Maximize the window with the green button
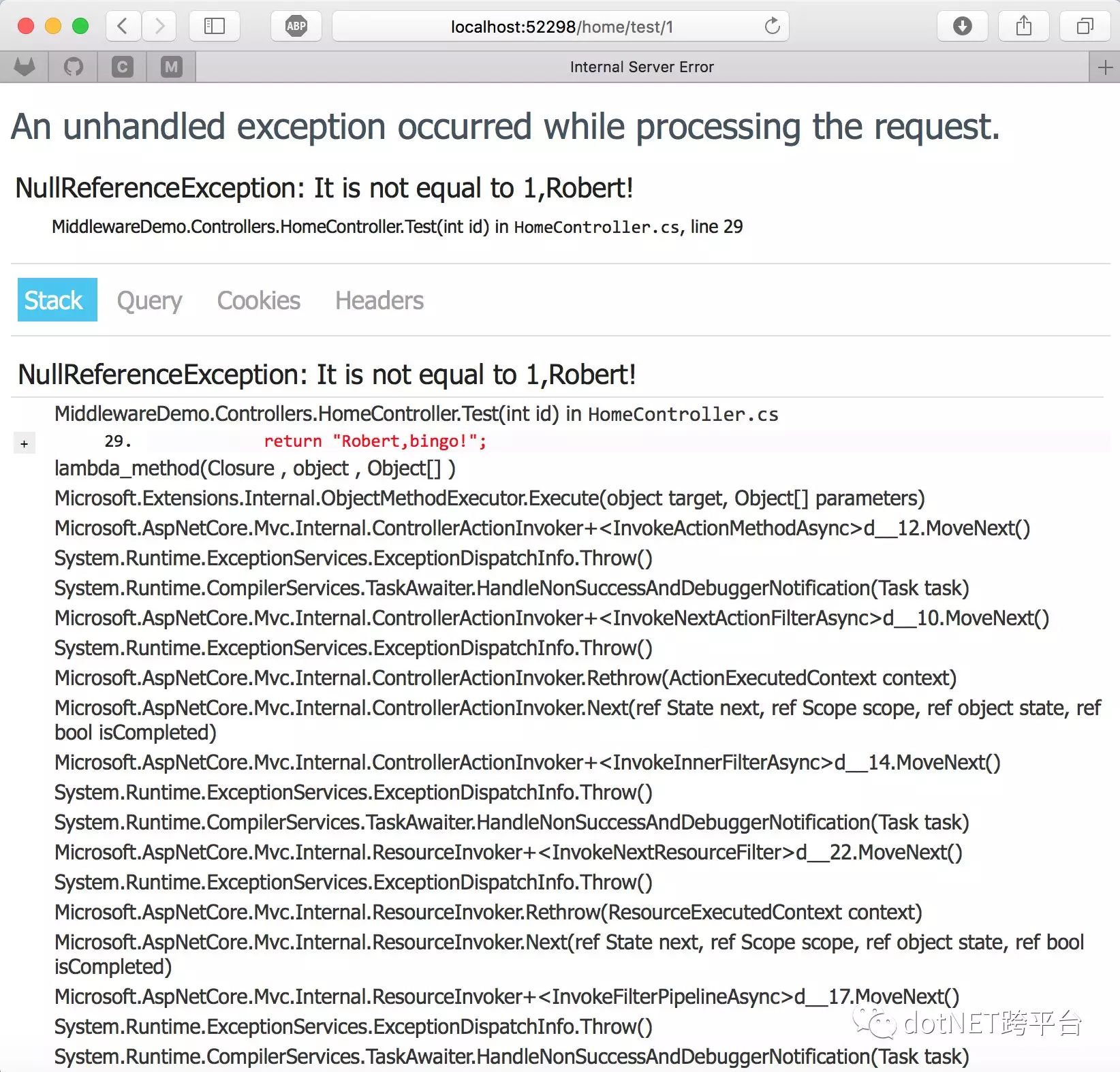 click(80, 26)
